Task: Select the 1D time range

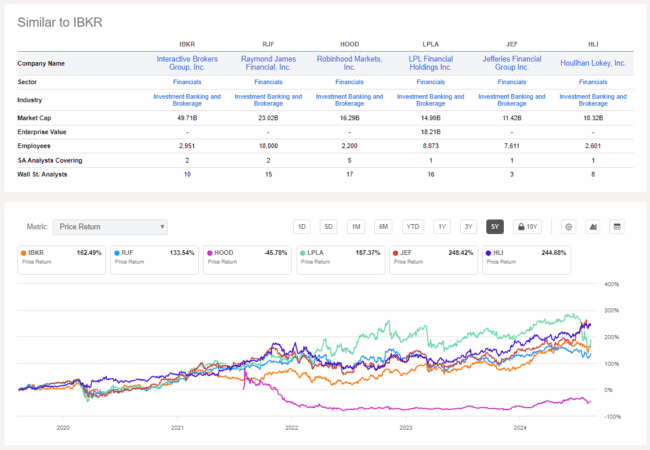Action: pyautogui.click(x=301, y=227)
